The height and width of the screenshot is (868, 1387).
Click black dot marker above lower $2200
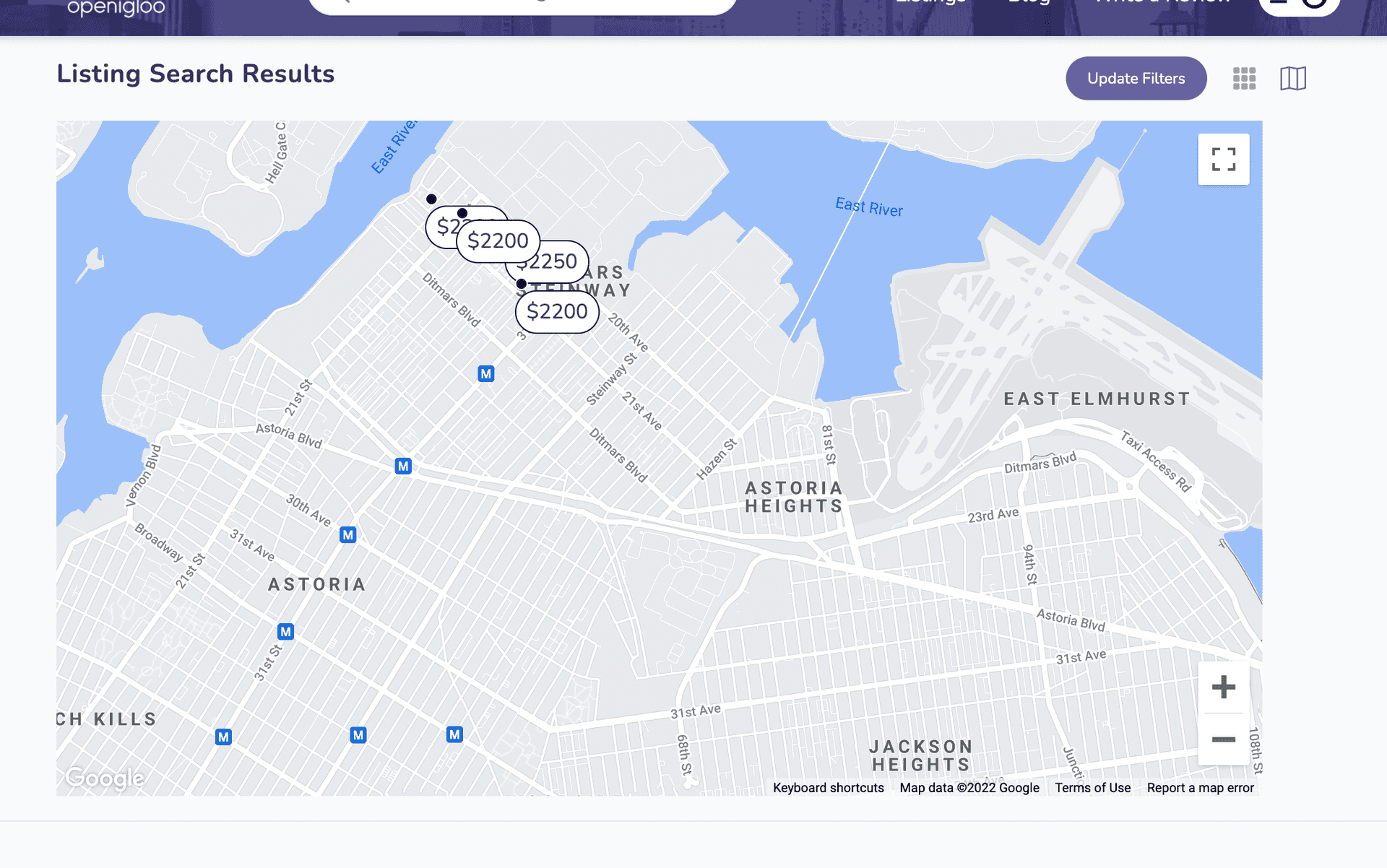(522, 284)
